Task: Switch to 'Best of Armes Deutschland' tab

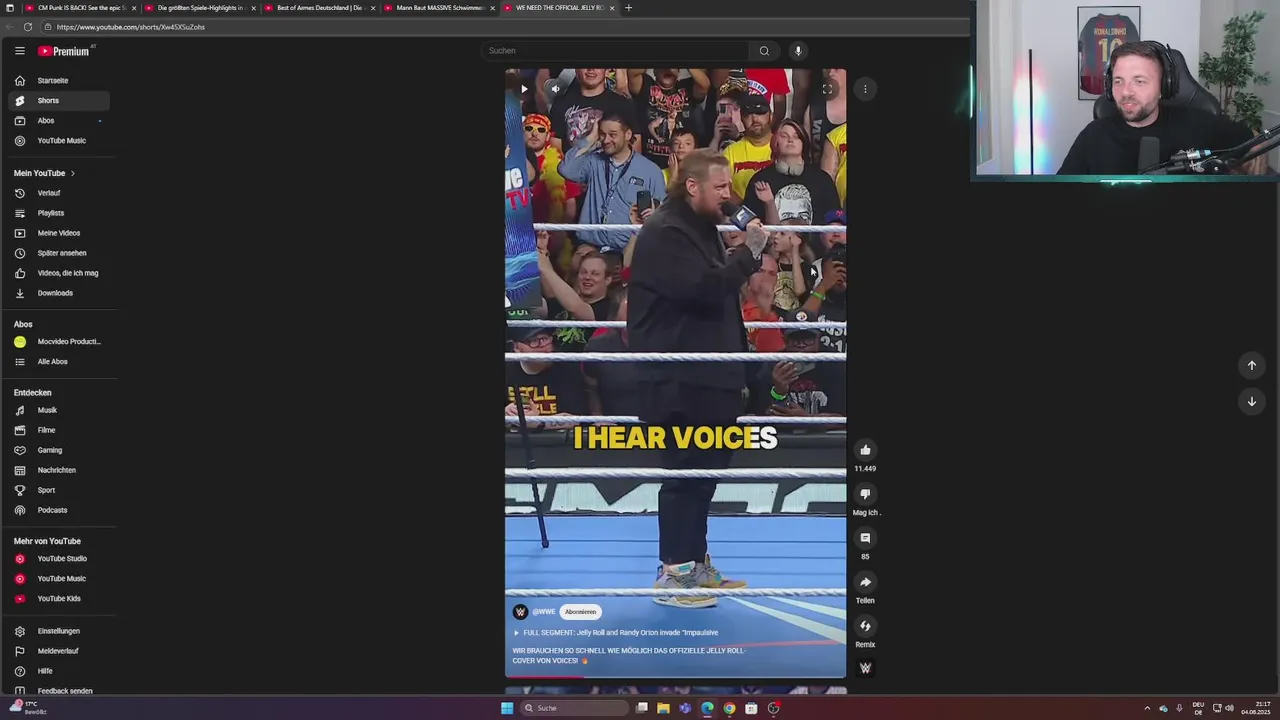Action: (x=320, y=8)
